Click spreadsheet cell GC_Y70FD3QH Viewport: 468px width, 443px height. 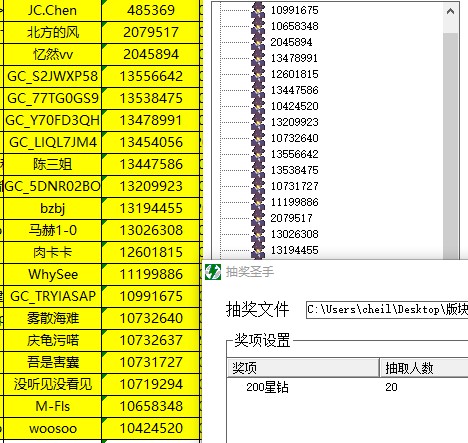52,120
